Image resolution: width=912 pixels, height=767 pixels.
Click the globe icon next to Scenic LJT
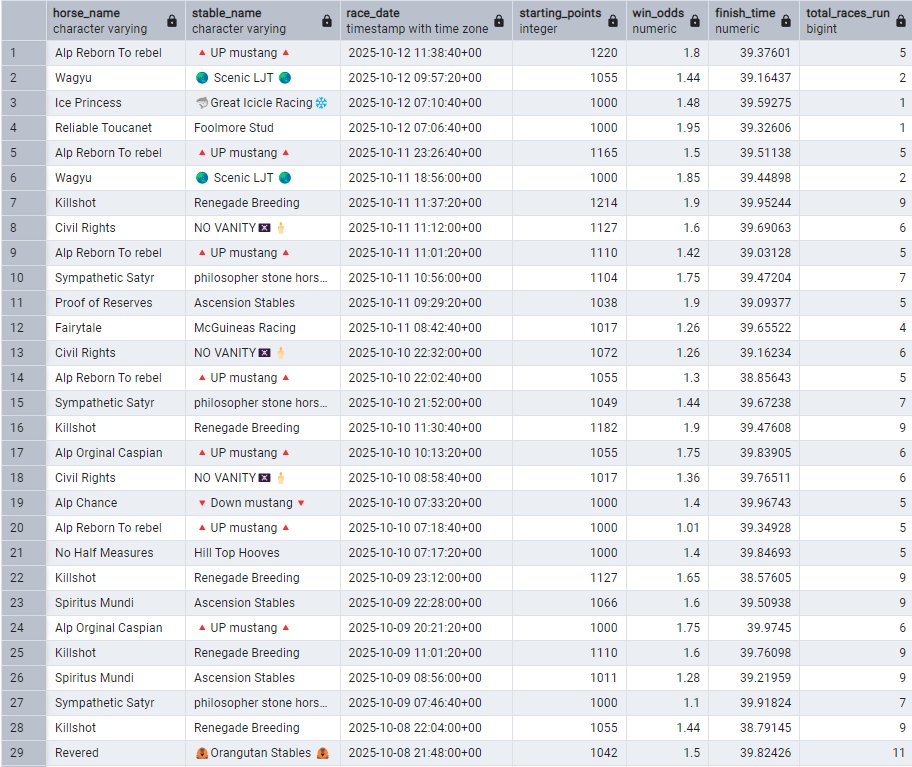pos(201,77)
